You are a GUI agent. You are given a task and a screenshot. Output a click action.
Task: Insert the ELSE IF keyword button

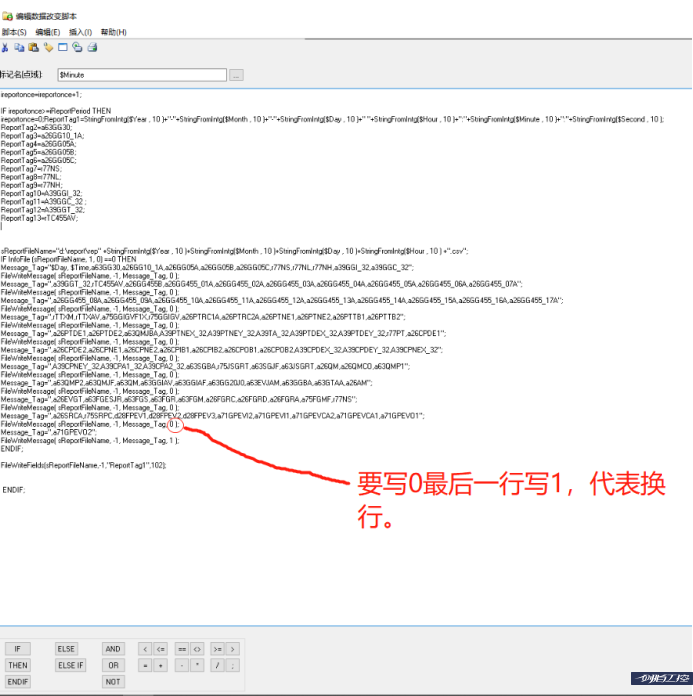71,665
